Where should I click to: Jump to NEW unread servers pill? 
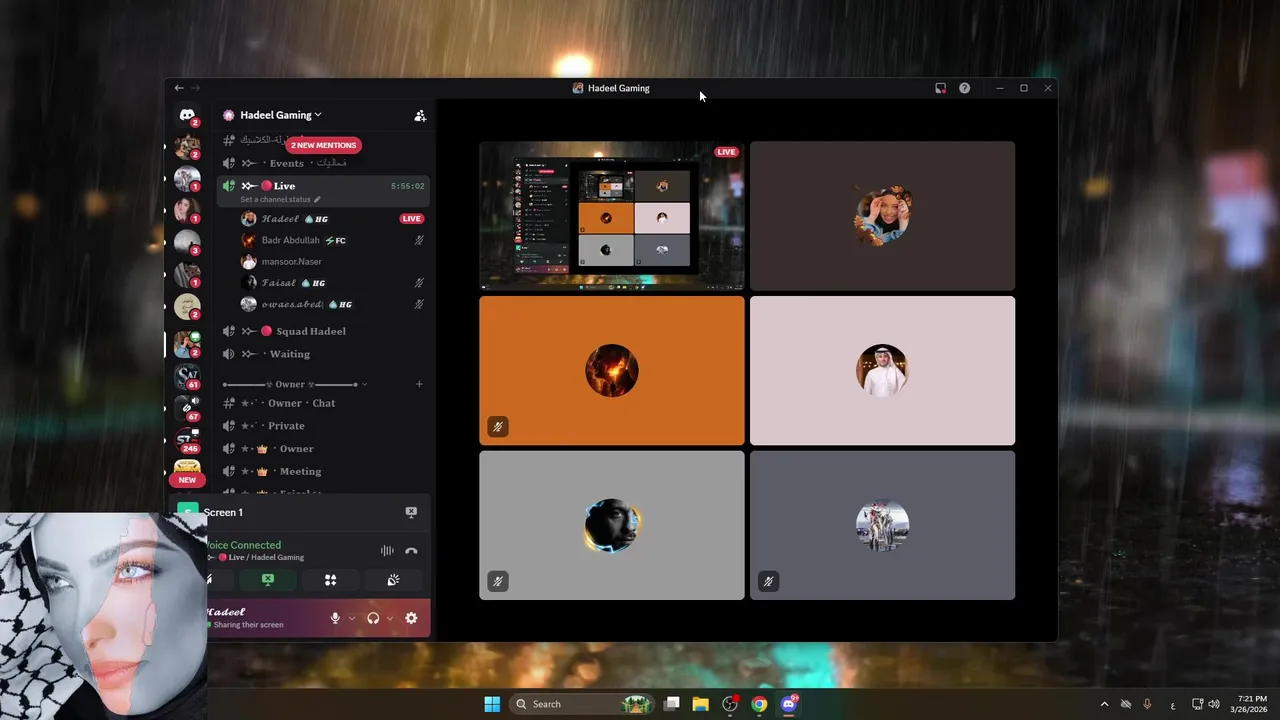tap(187, 480)
